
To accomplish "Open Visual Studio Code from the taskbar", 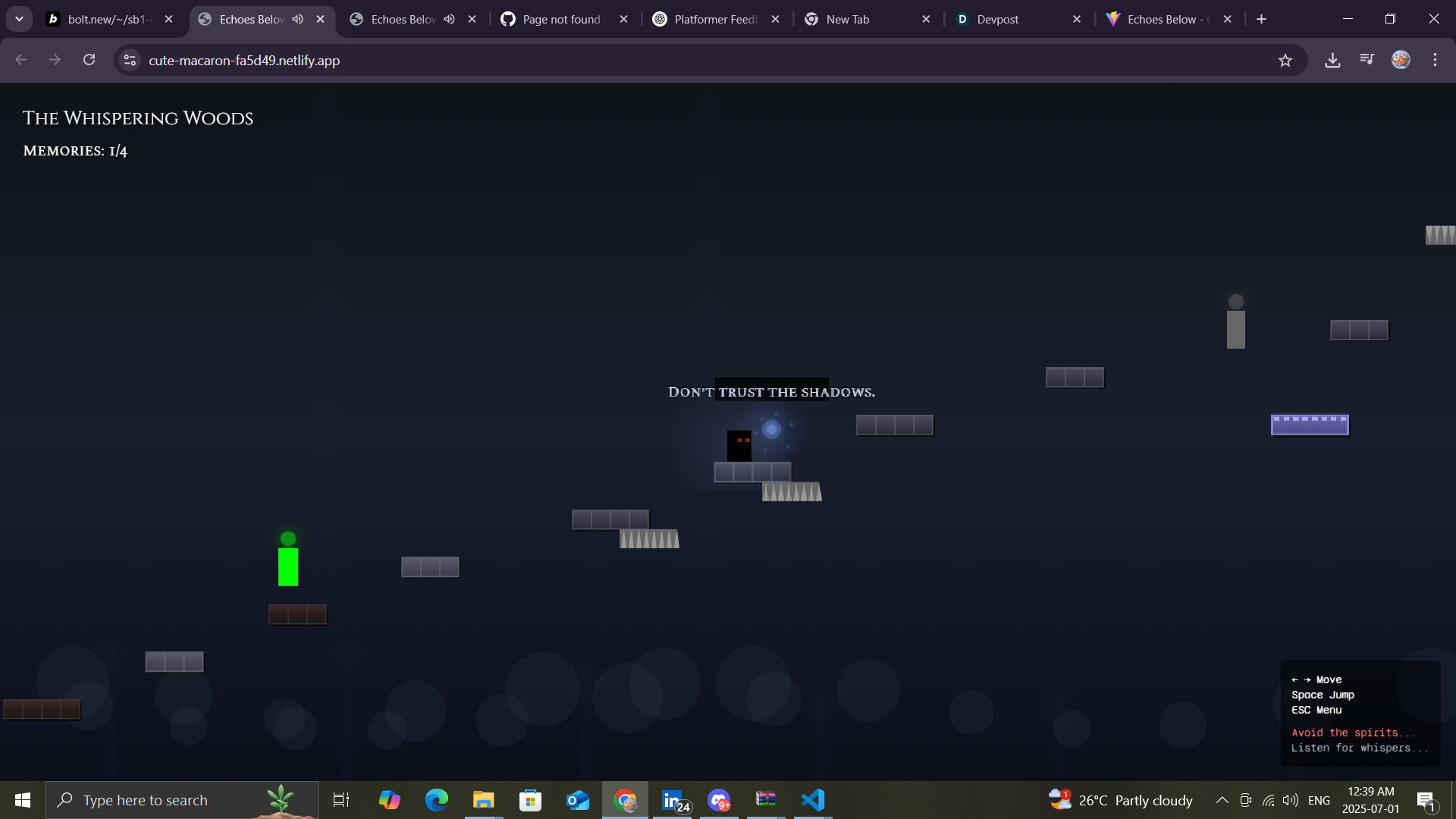I will [812, 800].
